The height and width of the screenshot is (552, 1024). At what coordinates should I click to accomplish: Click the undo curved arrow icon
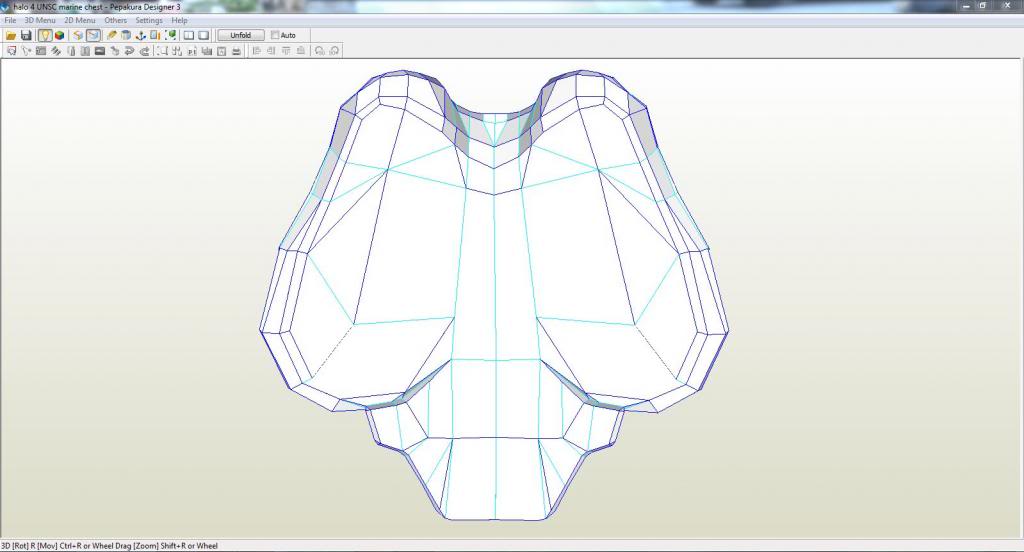(129, 51)
